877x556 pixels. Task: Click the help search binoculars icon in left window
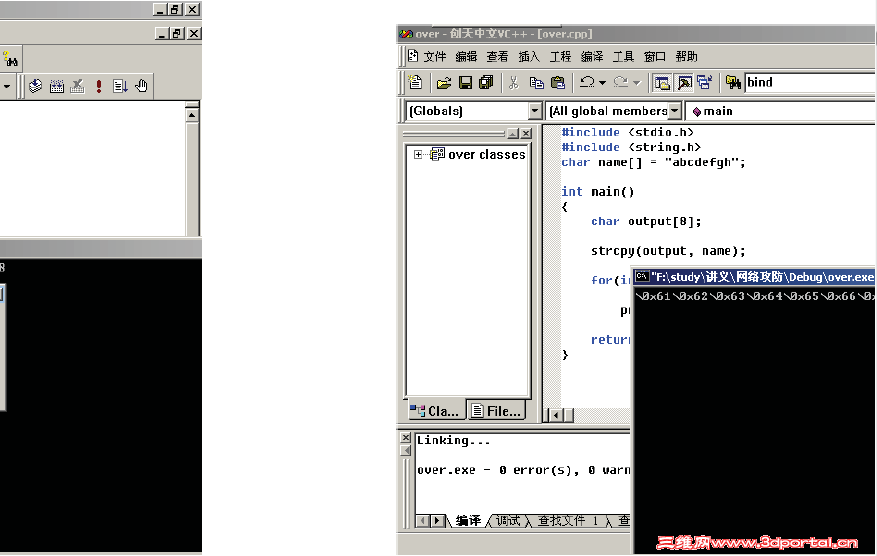click(x=11, y=59)
